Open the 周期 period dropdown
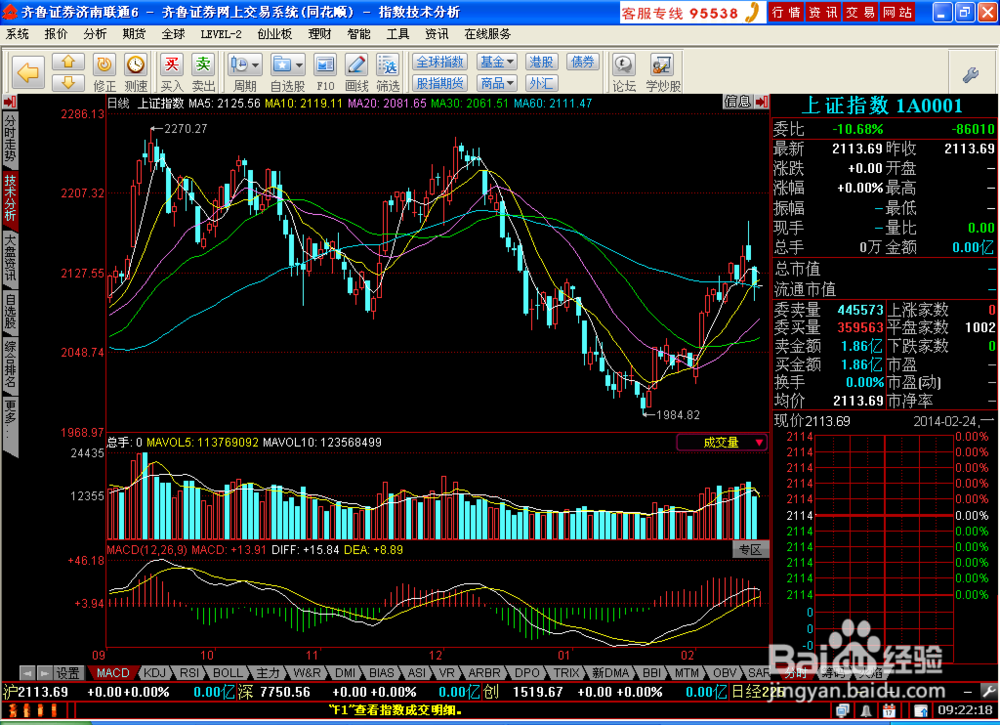The height and width of the screenshot is (725, 1000). coord(245,73)
